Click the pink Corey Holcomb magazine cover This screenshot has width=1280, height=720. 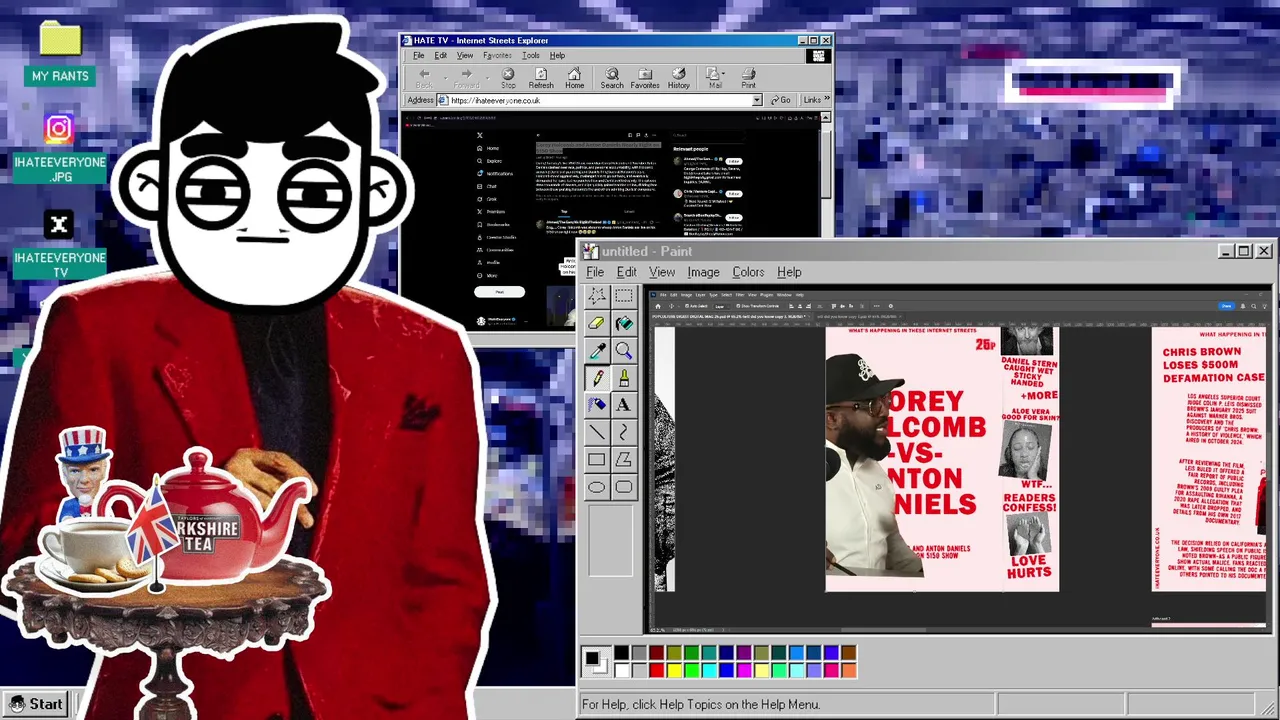coord(942,459)
